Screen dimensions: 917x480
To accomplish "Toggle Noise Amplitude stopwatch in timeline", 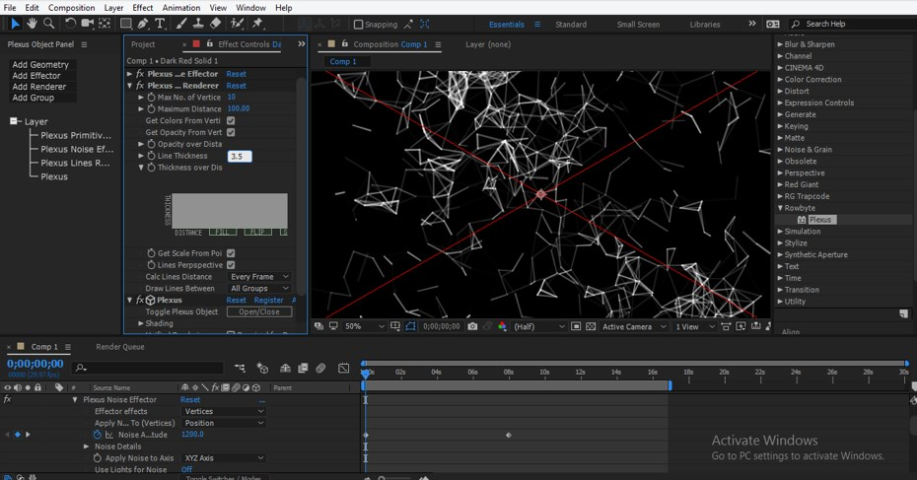I will (x=98, y=435).
